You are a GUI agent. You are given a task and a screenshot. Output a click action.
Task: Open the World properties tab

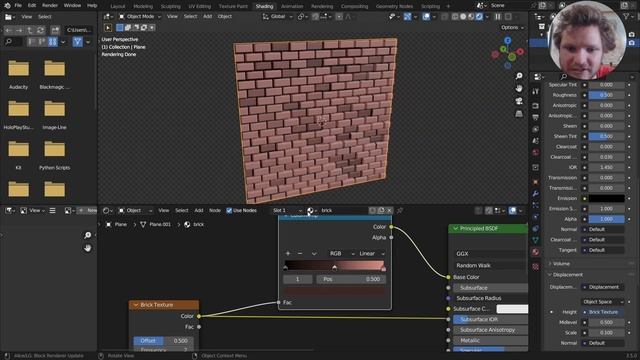536,152
